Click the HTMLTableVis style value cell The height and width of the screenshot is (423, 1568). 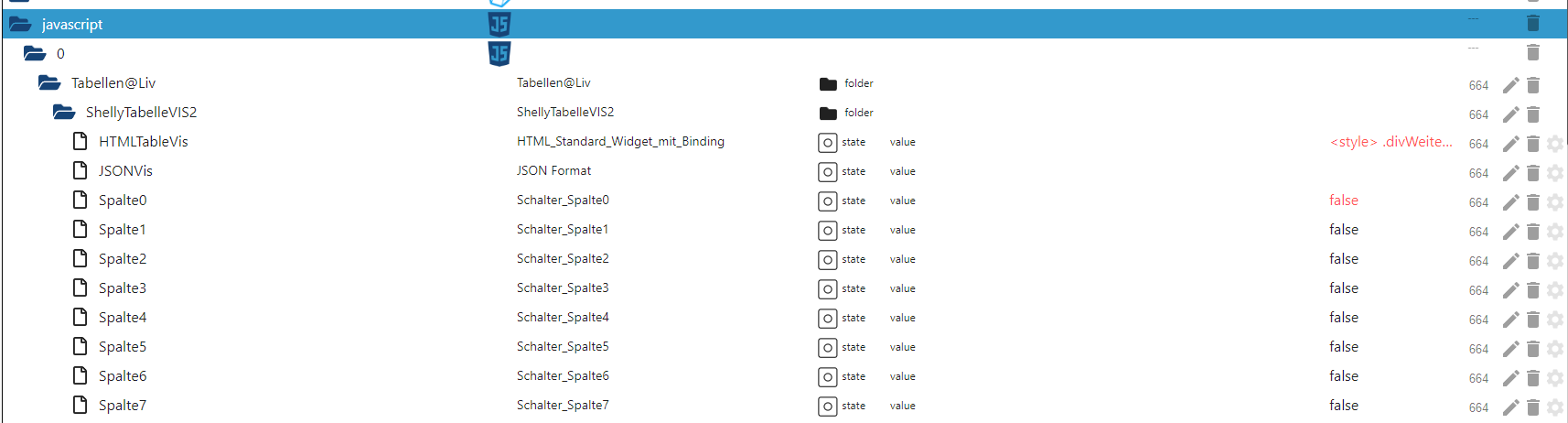(x=1391, y=142)
